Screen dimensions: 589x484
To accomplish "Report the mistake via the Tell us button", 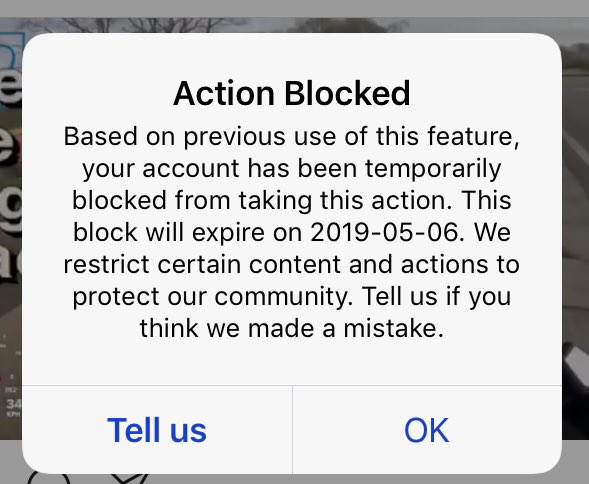I will coord(157,430).
